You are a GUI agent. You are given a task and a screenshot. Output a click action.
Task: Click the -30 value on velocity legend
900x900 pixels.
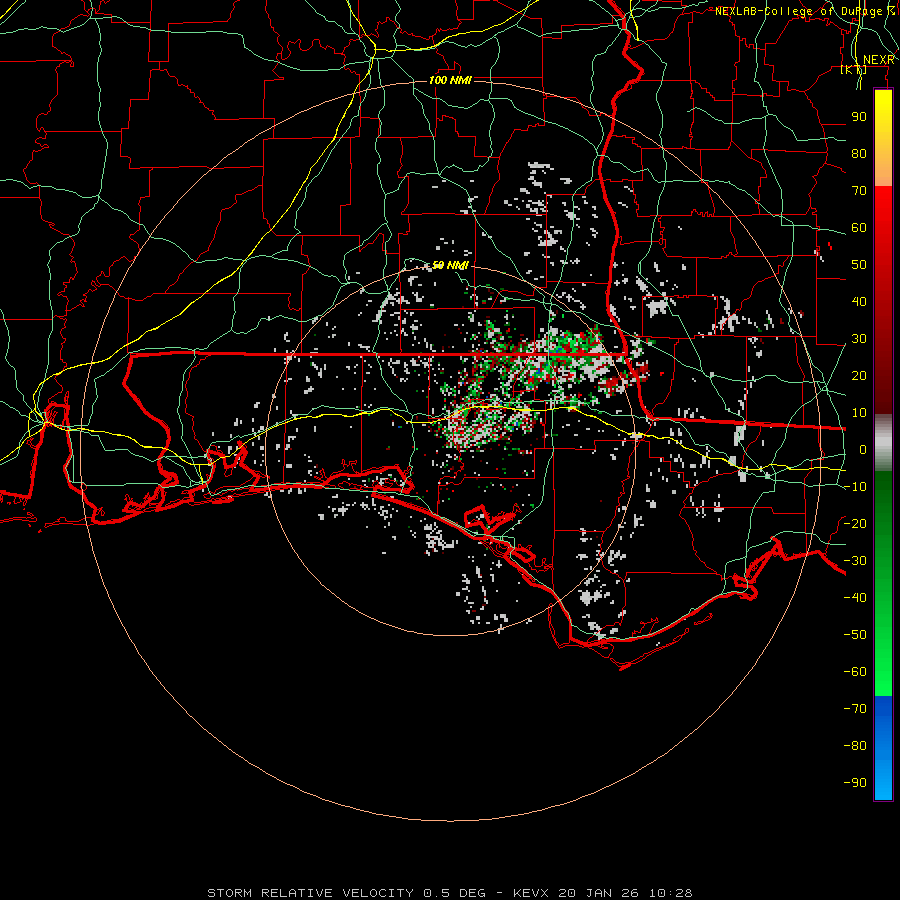click(855, 561)
